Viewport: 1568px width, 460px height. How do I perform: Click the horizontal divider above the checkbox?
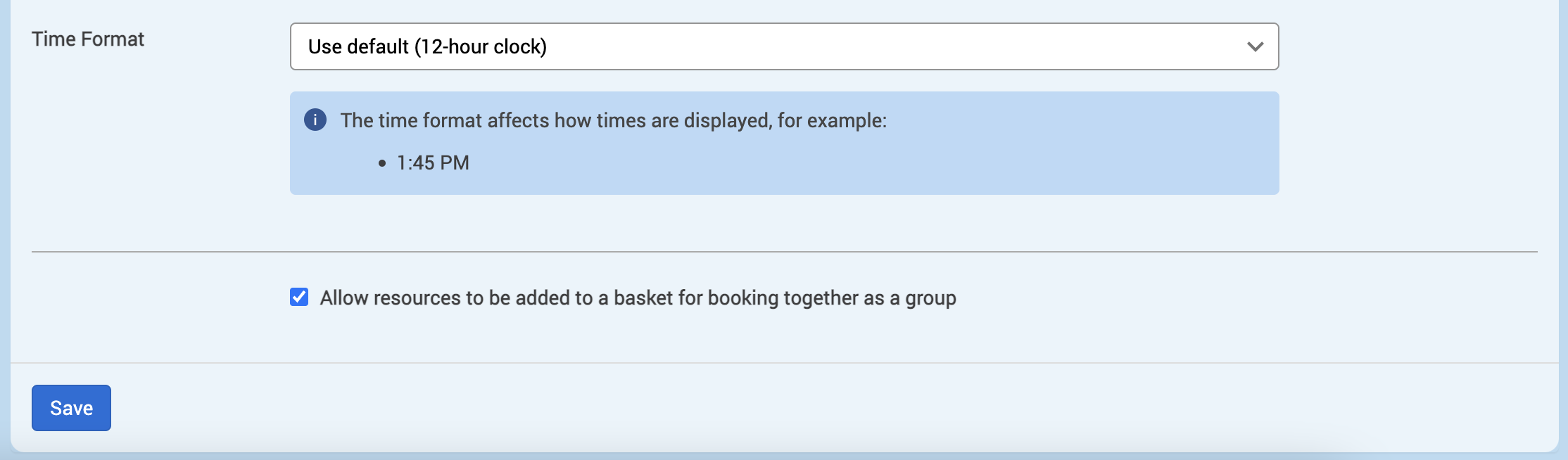[784, 251]
